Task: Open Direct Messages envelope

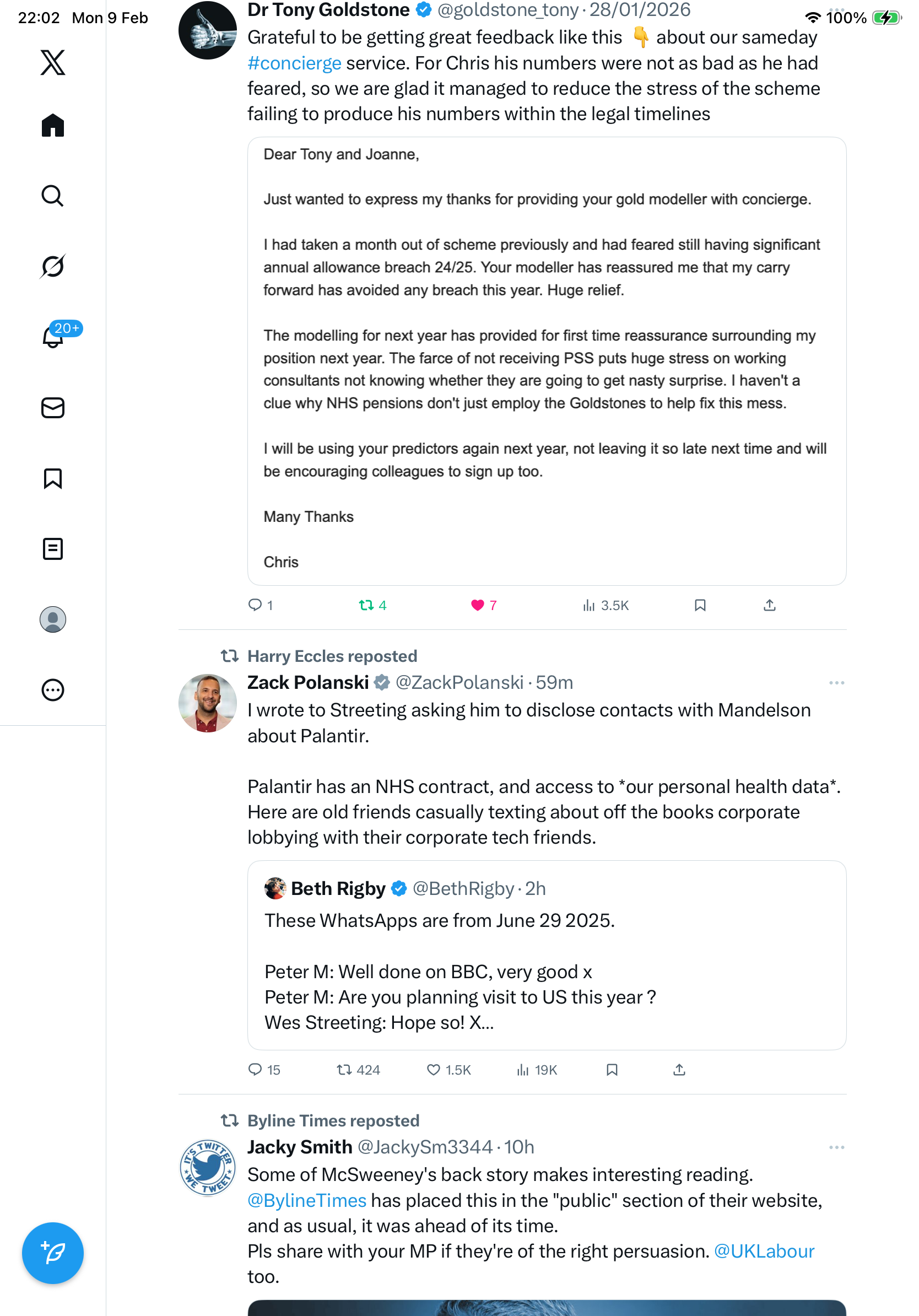Action: tap(53, 408)
